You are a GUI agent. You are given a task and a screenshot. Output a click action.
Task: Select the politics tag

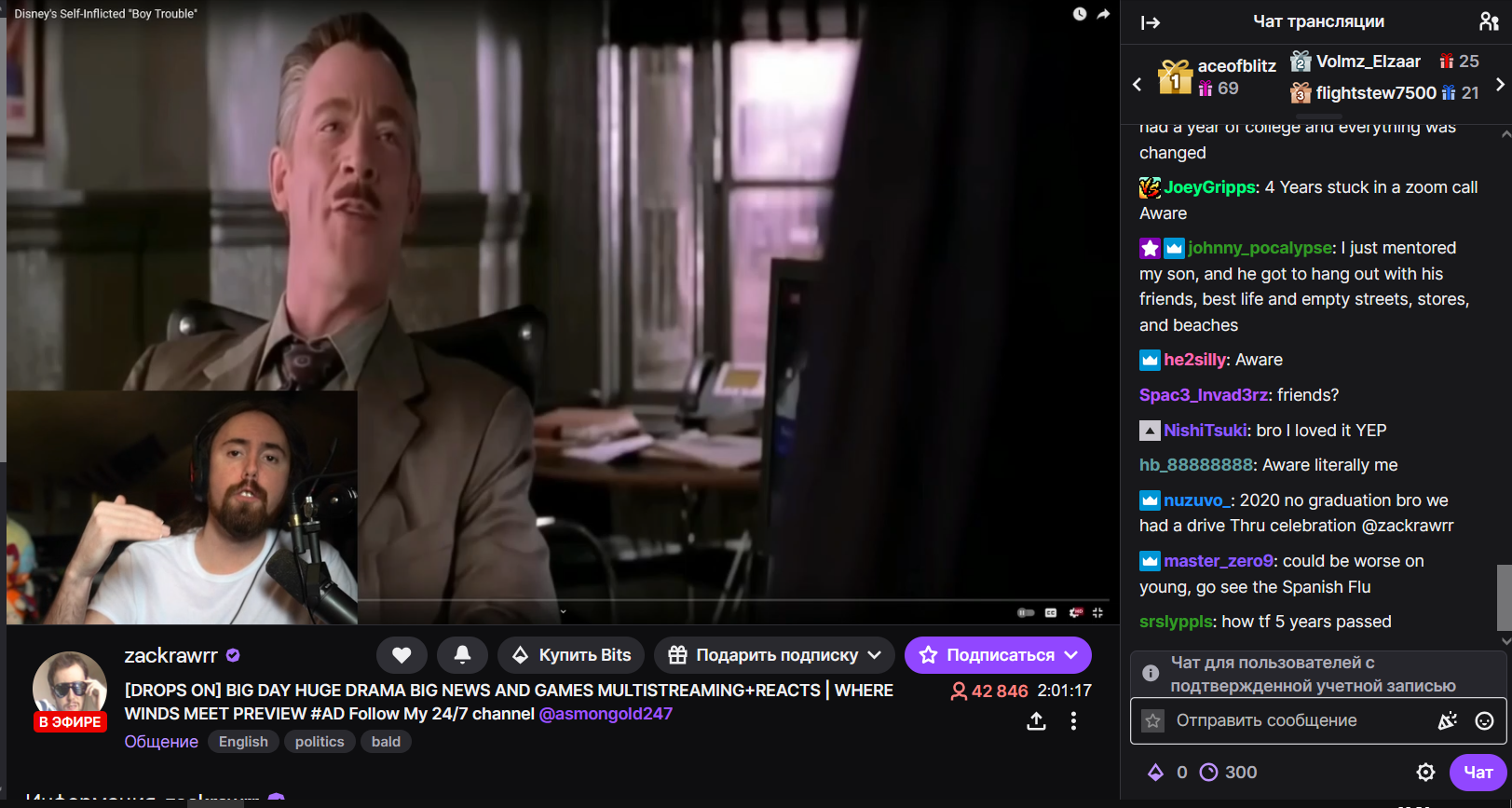[x=320, y=742]
